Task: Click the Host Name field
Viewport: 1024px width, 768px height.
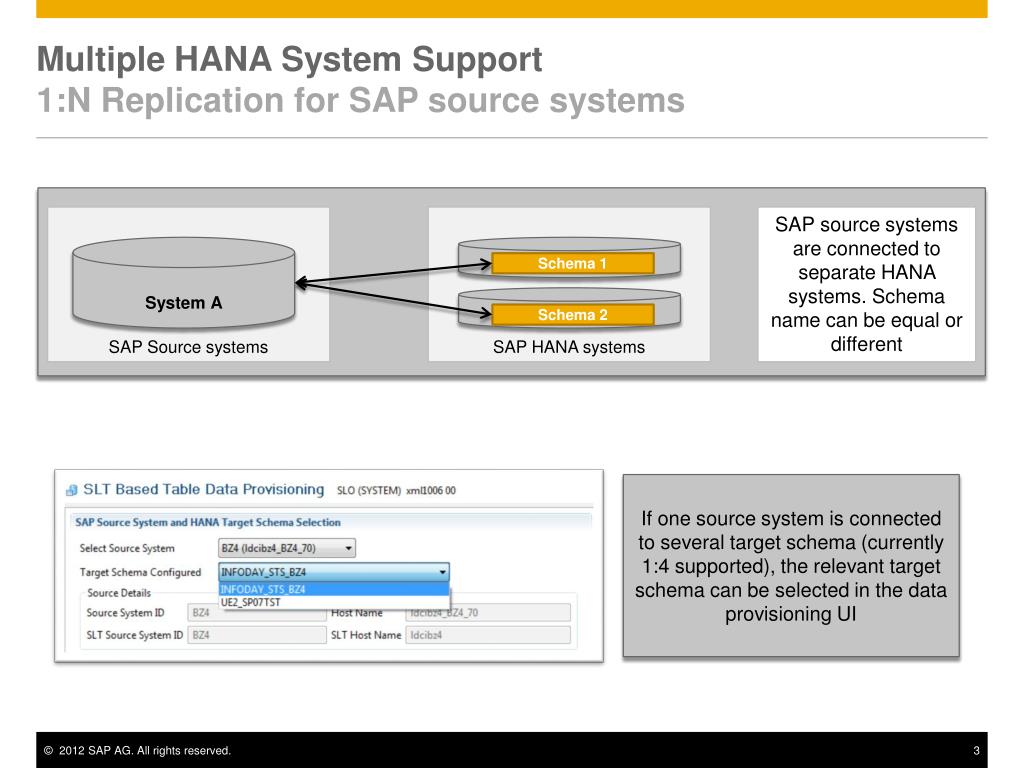Action: (x=488, y=613)
